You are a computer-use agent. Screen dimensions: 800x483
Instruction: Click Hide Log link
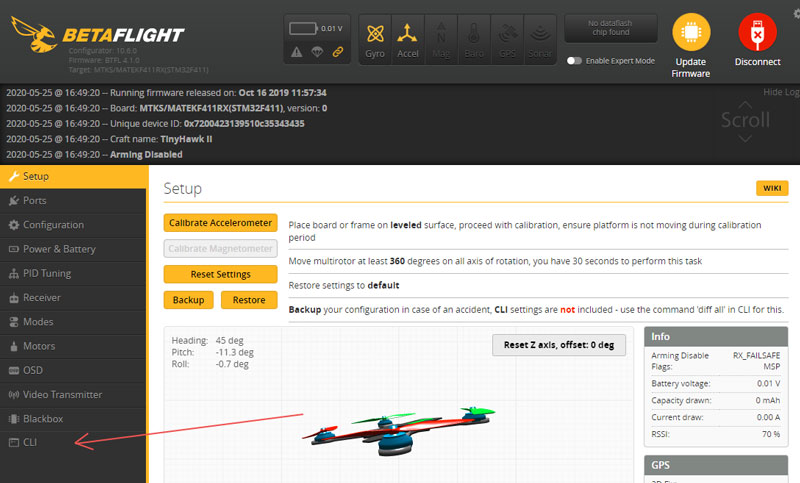click(781, 92)
